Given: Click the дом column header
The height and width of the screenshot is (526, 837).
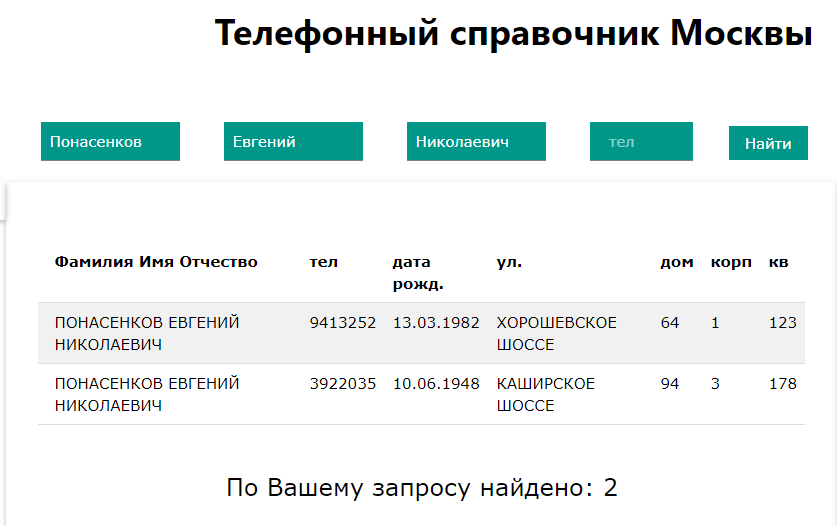Looking at the screenshot, I should (676, 262).
